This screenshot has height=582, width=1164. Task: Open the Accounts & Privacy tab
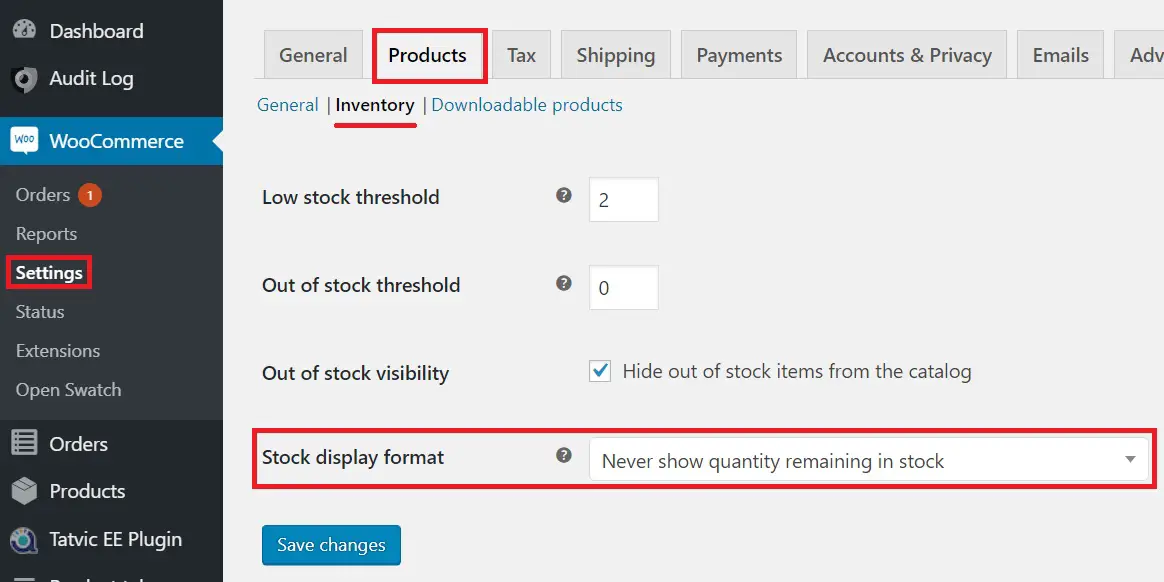click(x=907, y=54)
